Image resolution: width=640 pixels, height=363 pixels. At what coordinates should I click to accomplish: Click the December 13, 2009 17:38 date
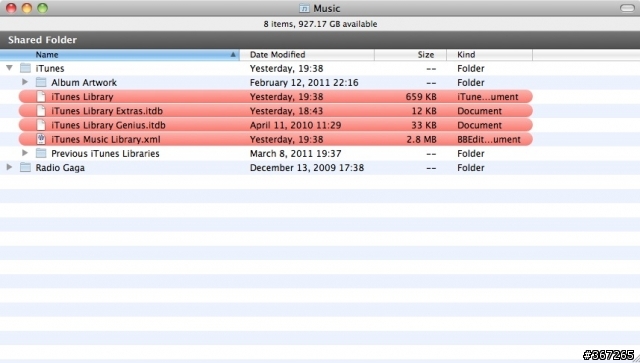pyautogui.click(x=307, y=168)
